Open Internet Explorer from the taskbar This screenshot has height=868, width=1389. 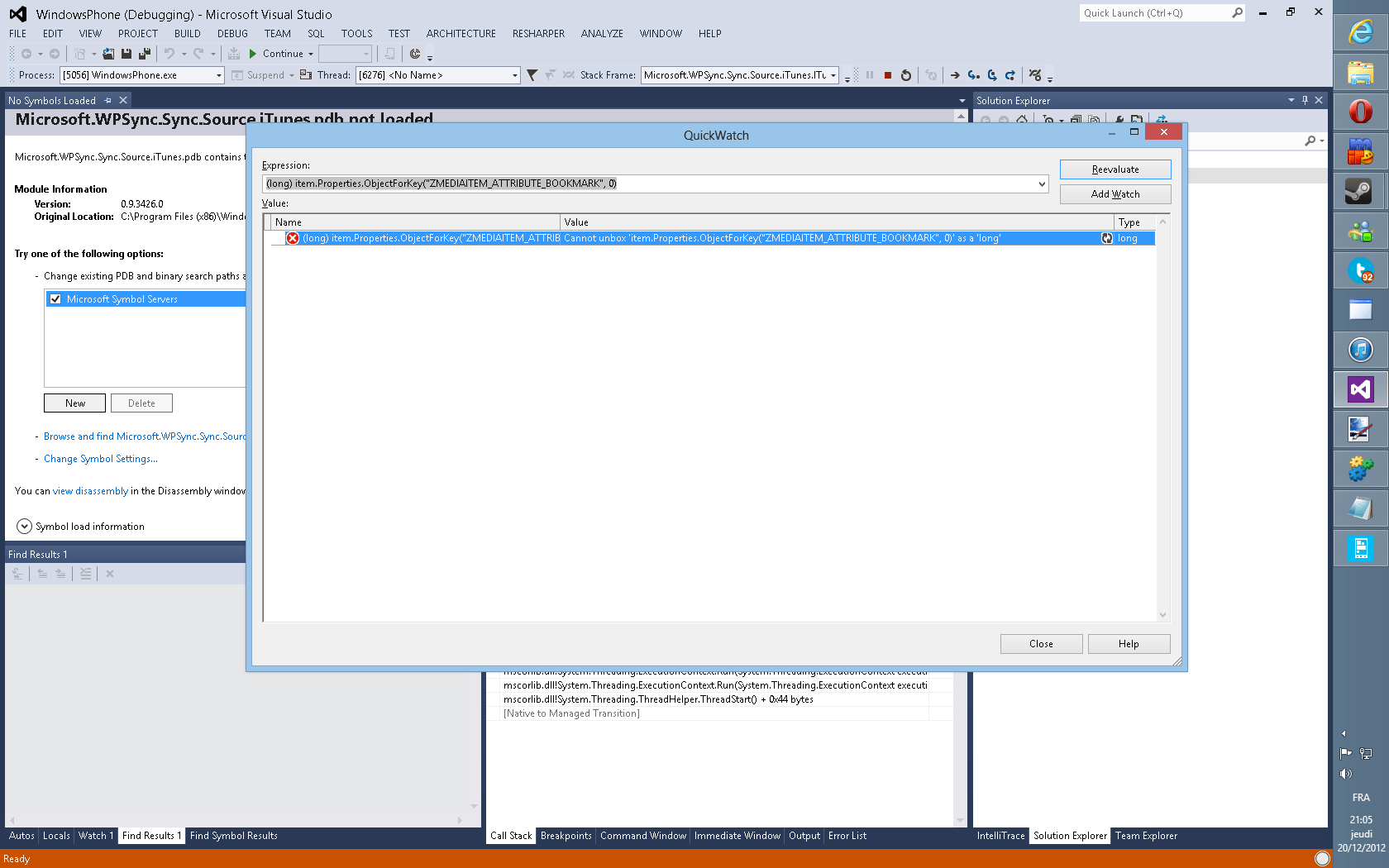point(1361,32)
